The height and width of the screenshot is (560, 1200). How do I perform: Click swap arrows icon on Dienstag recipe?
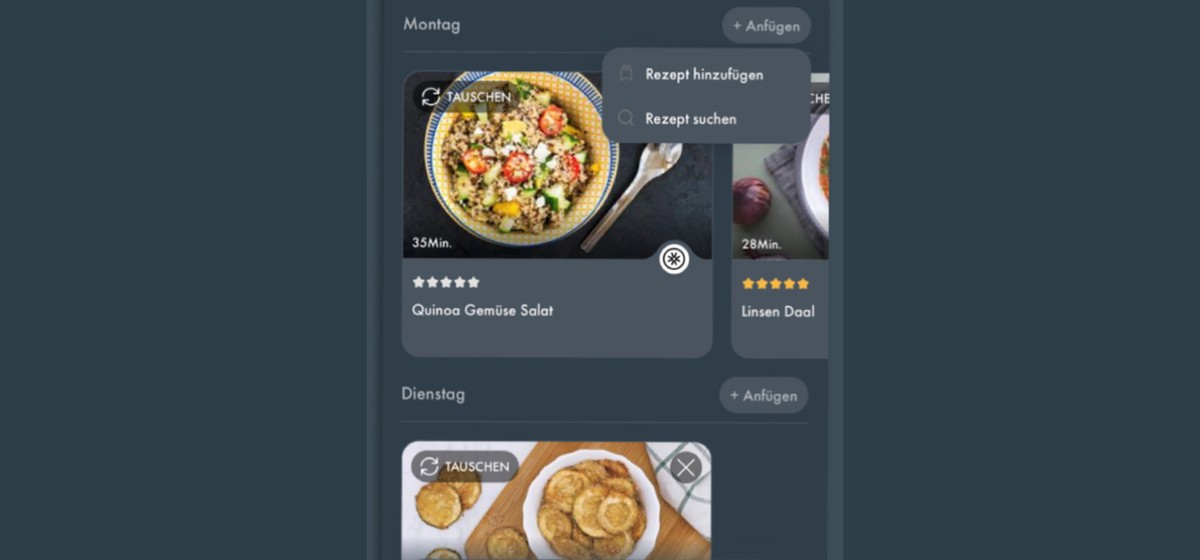[429, 466]
